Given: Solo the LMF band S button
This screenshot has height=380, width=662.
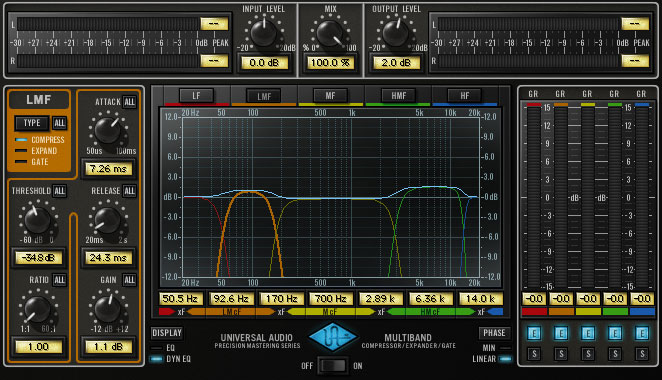Looking at the screenshot, I should 561,353.
